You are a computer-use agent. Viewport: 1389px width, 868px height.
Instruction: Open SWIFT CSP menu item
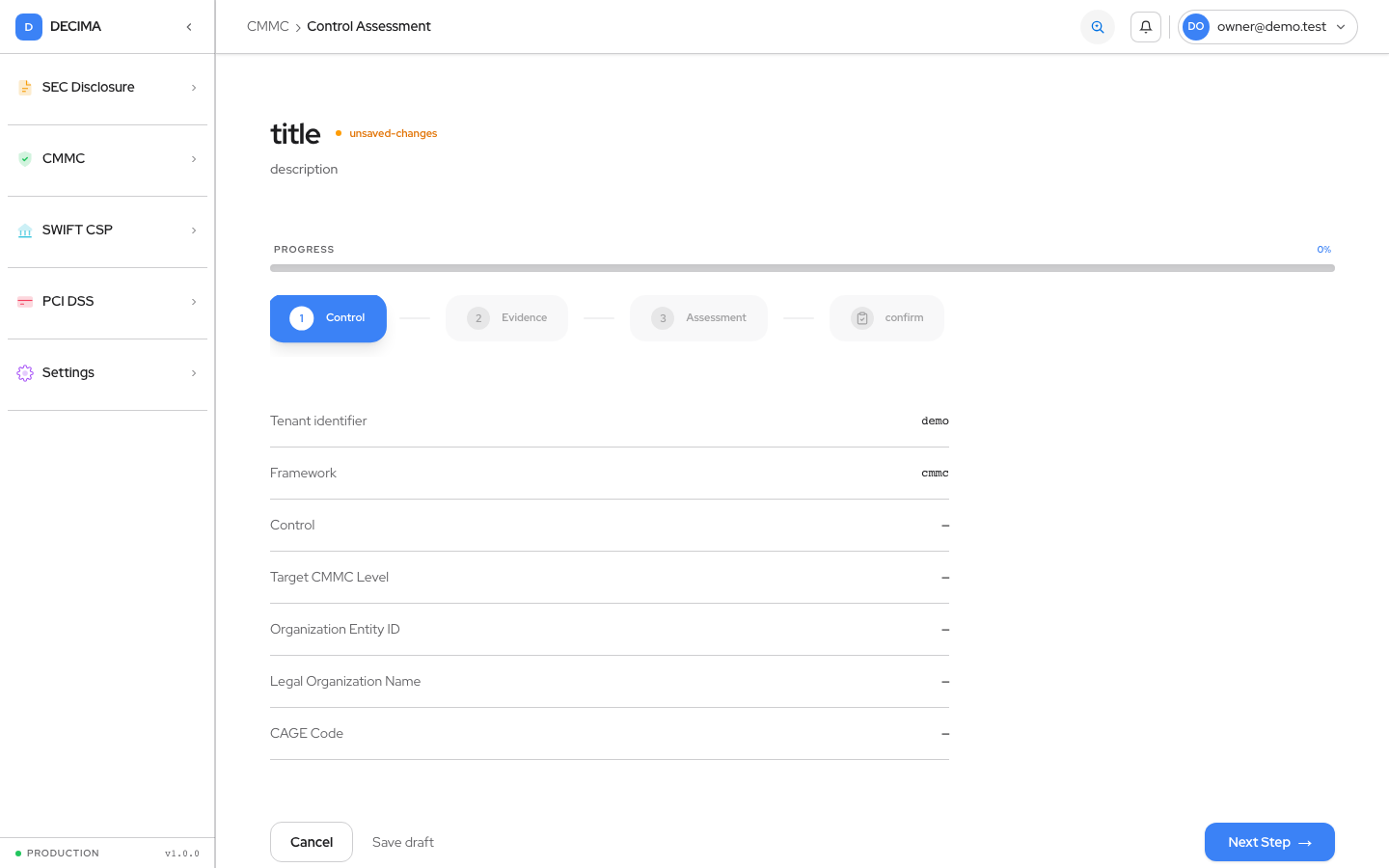[107, 231]
